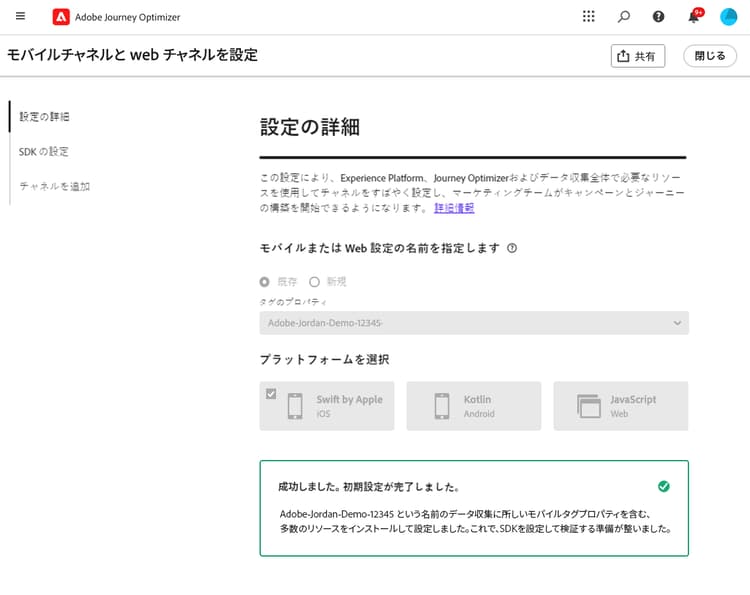
Task: Go to SDK の設定 step
Action: click(44, 152)
